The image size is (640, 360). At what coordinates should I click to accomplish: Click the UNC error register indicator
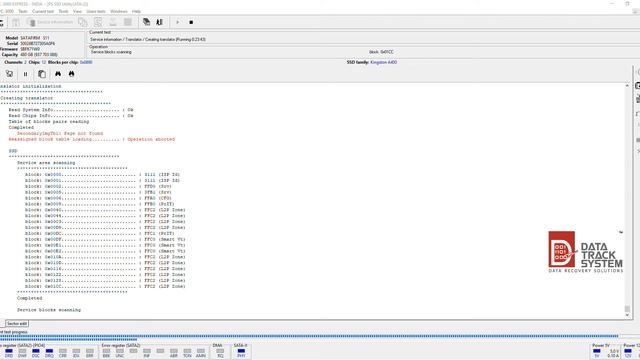click(x=120, y=351)
